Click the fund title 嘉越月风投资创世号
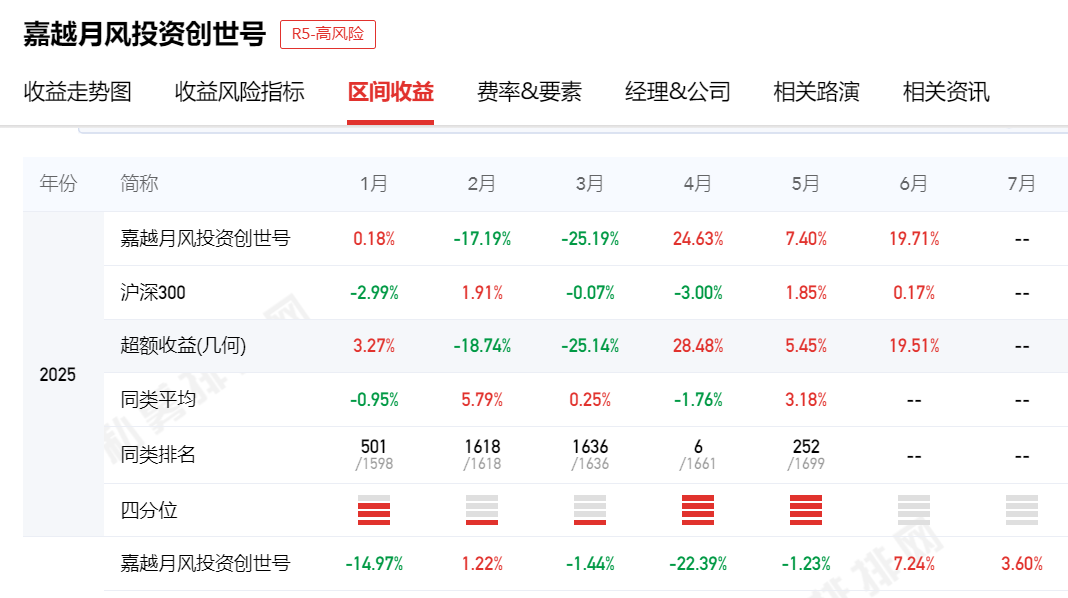The image size is (1068, 598). click(144, 34)
